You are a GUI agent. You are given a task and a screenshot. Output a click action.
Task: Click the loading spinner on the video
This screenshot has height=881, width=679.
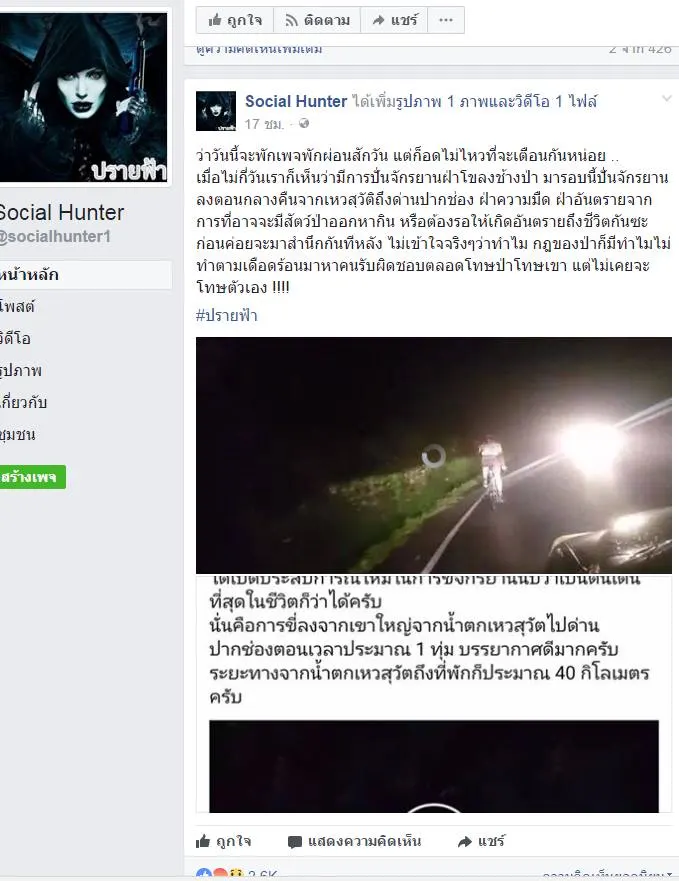[433, 456]
